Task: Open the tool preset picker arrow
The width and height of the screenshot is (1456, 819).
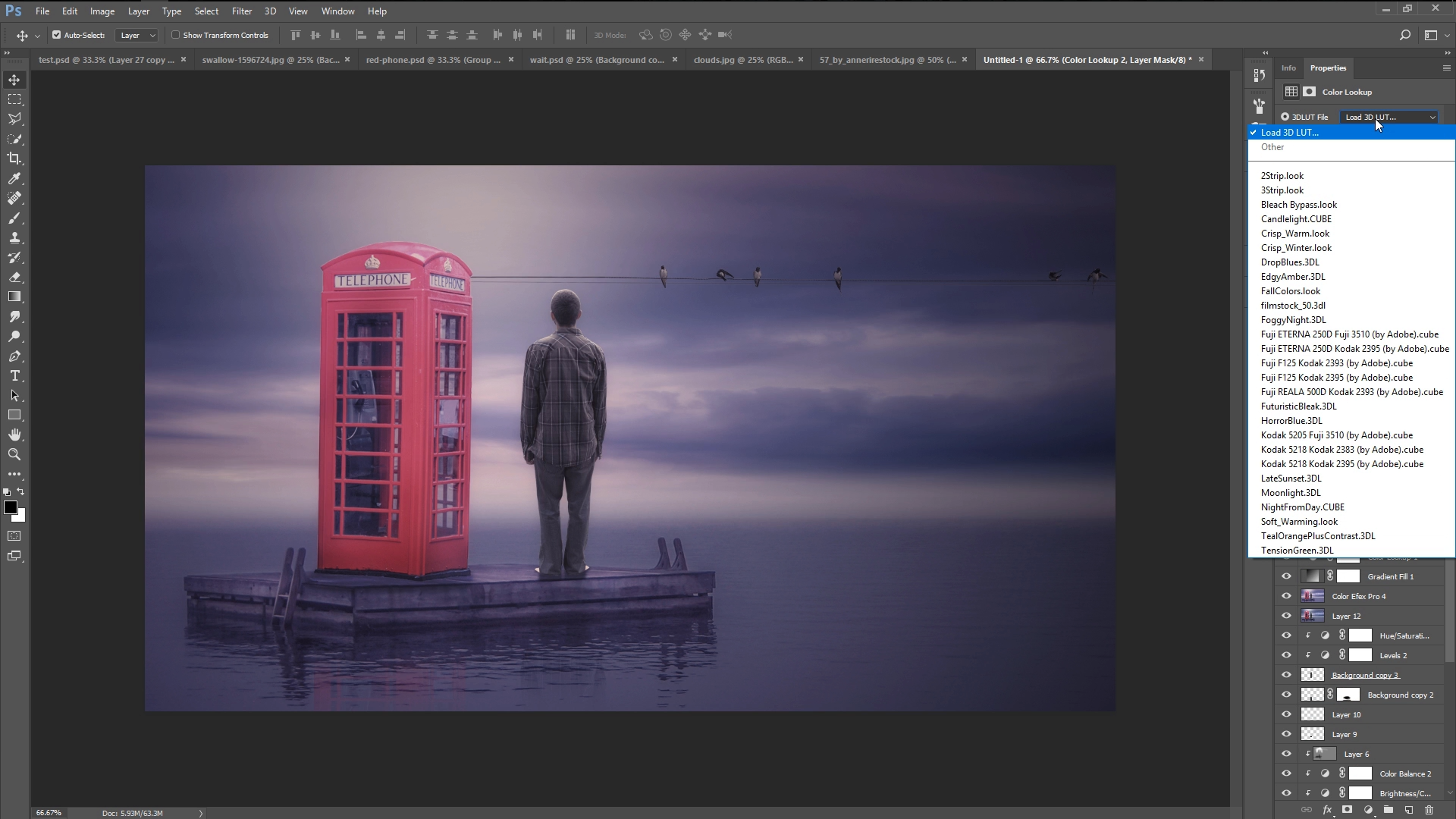Action: tap(37, 36)
